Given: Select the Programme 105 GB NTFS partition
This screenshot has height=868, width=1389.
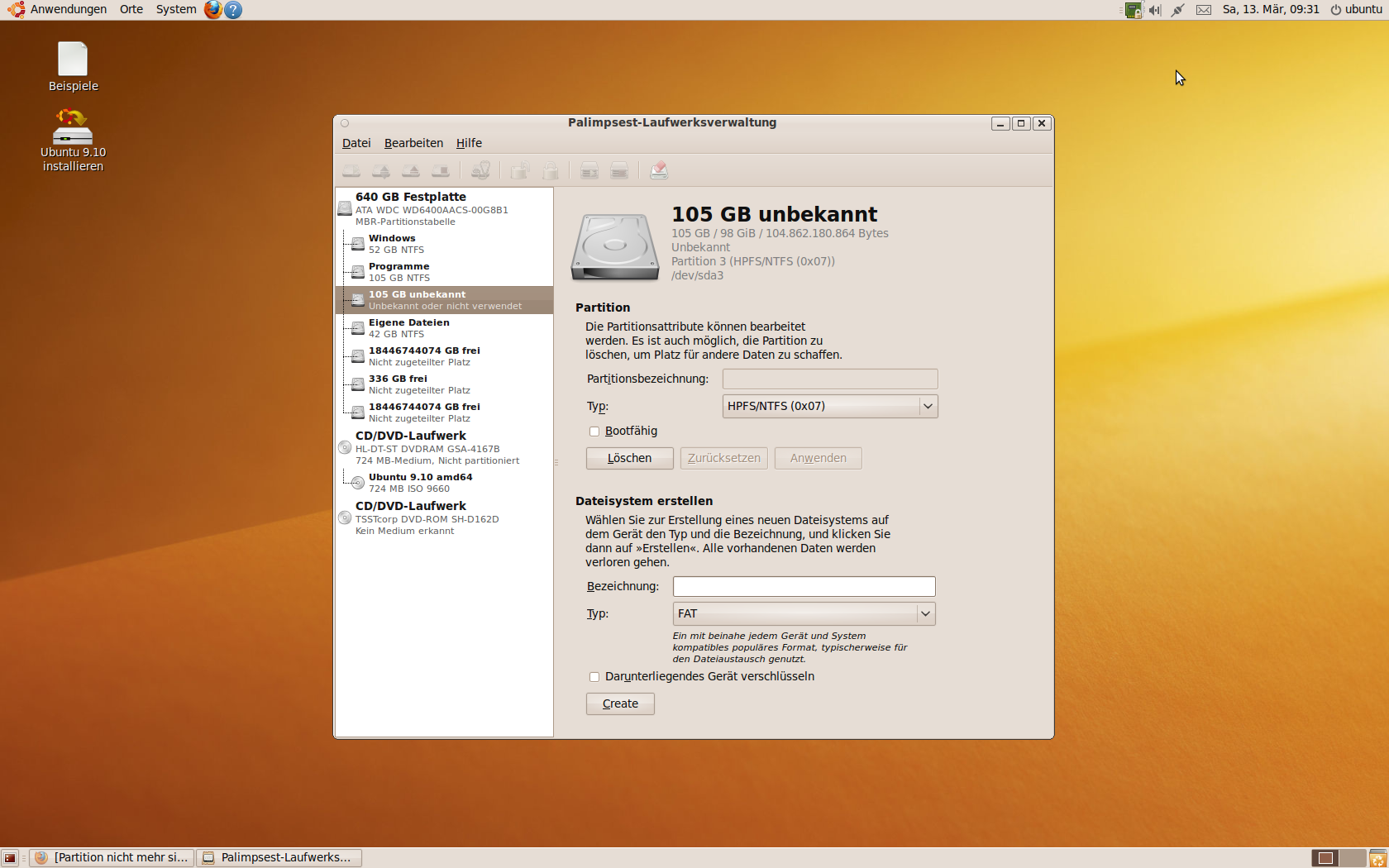Looking at the screenshot, I should (x=444, y=272).
